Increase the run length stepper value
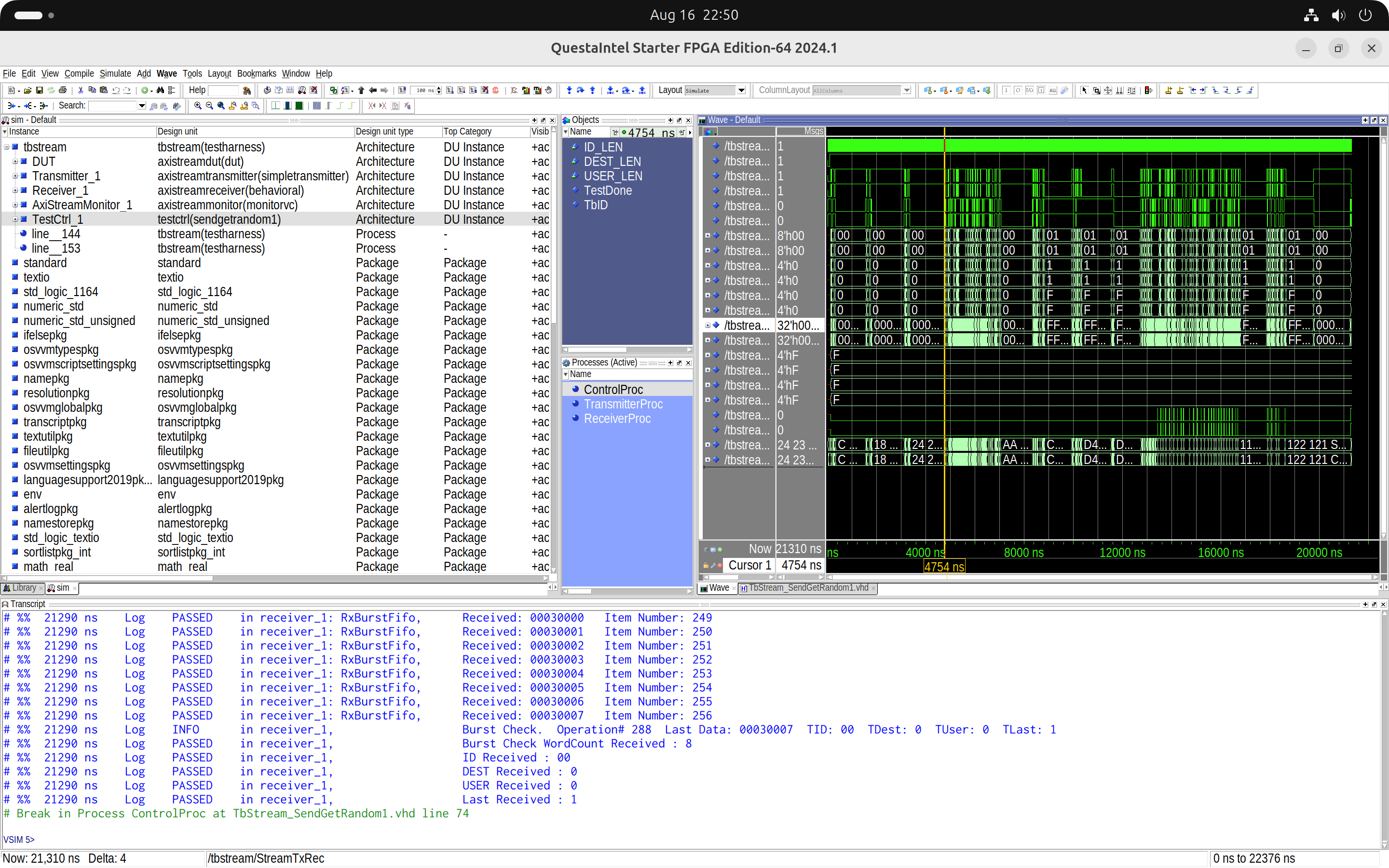 point(439,88)
